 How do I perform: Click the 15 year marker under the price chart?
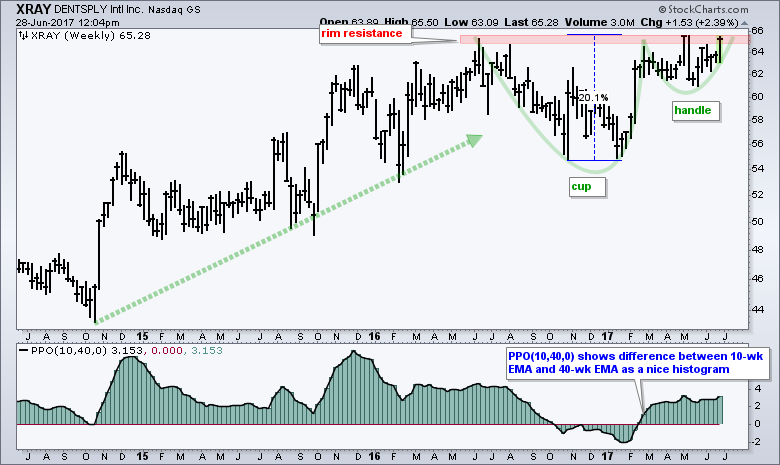point(143,337)
